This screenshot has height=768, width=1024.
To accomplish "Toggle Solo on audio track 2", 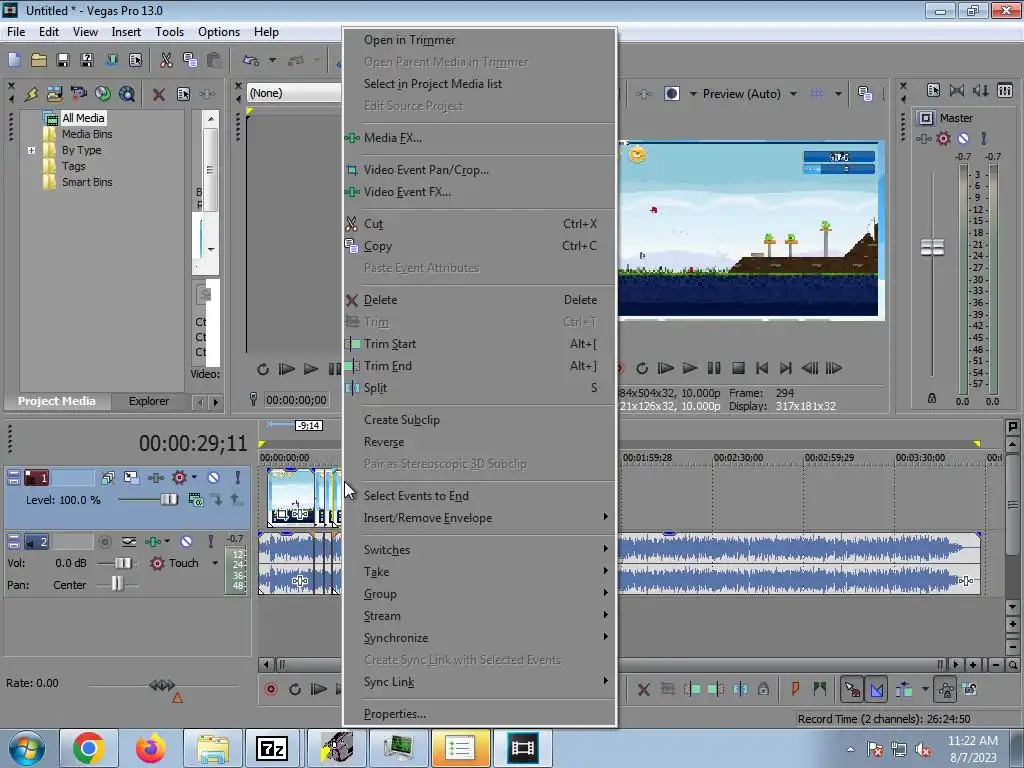I will tap(210, 541).
